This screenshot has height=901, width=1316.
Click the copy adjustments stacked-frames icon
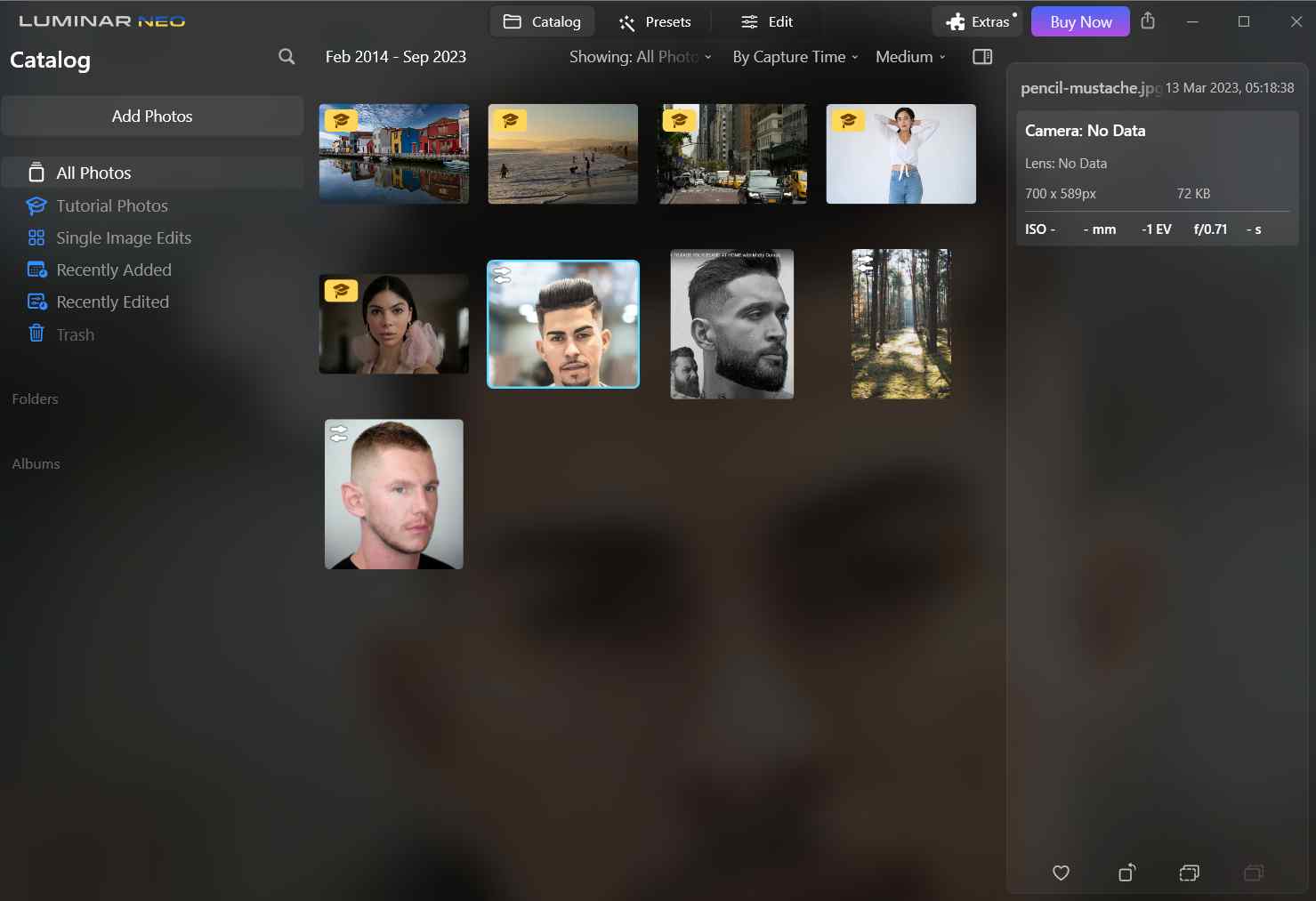coord(1189,873)
